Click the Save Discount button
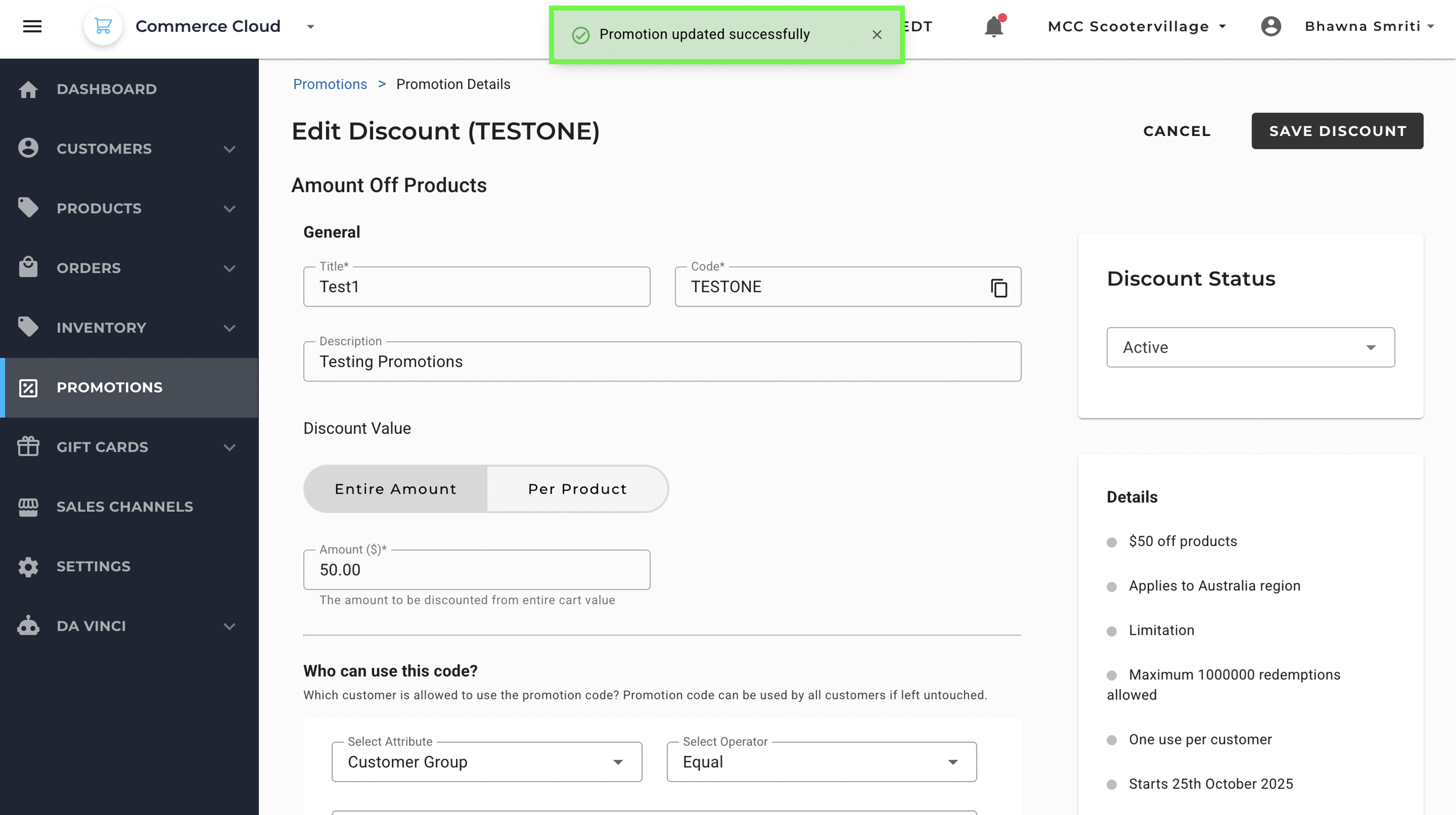Viewport: 1456px width, 815px height. (x=1337, y=131)
